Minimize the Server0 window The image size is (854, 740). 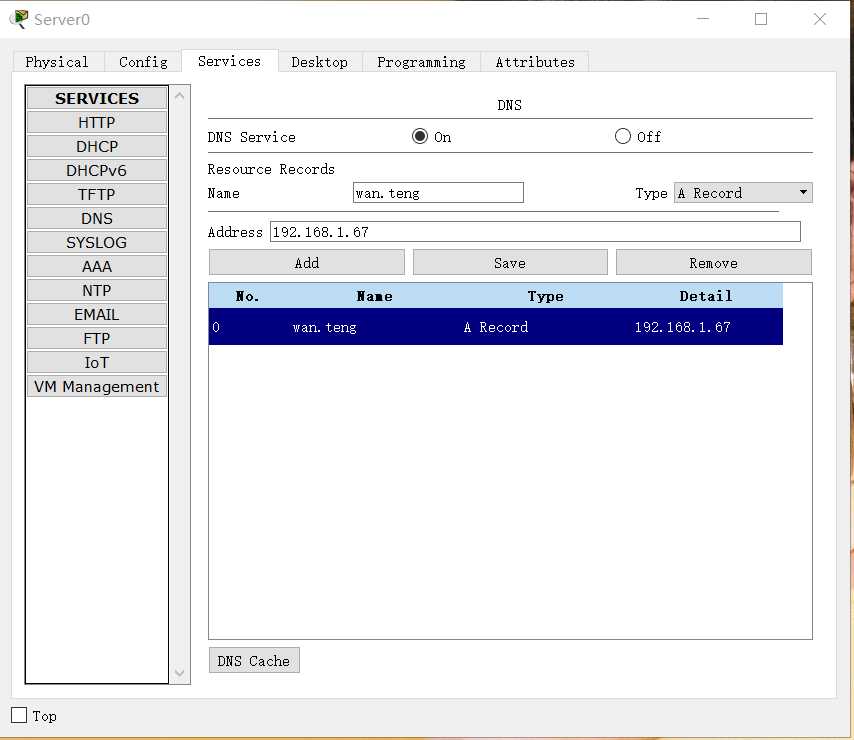pos(703,19)
